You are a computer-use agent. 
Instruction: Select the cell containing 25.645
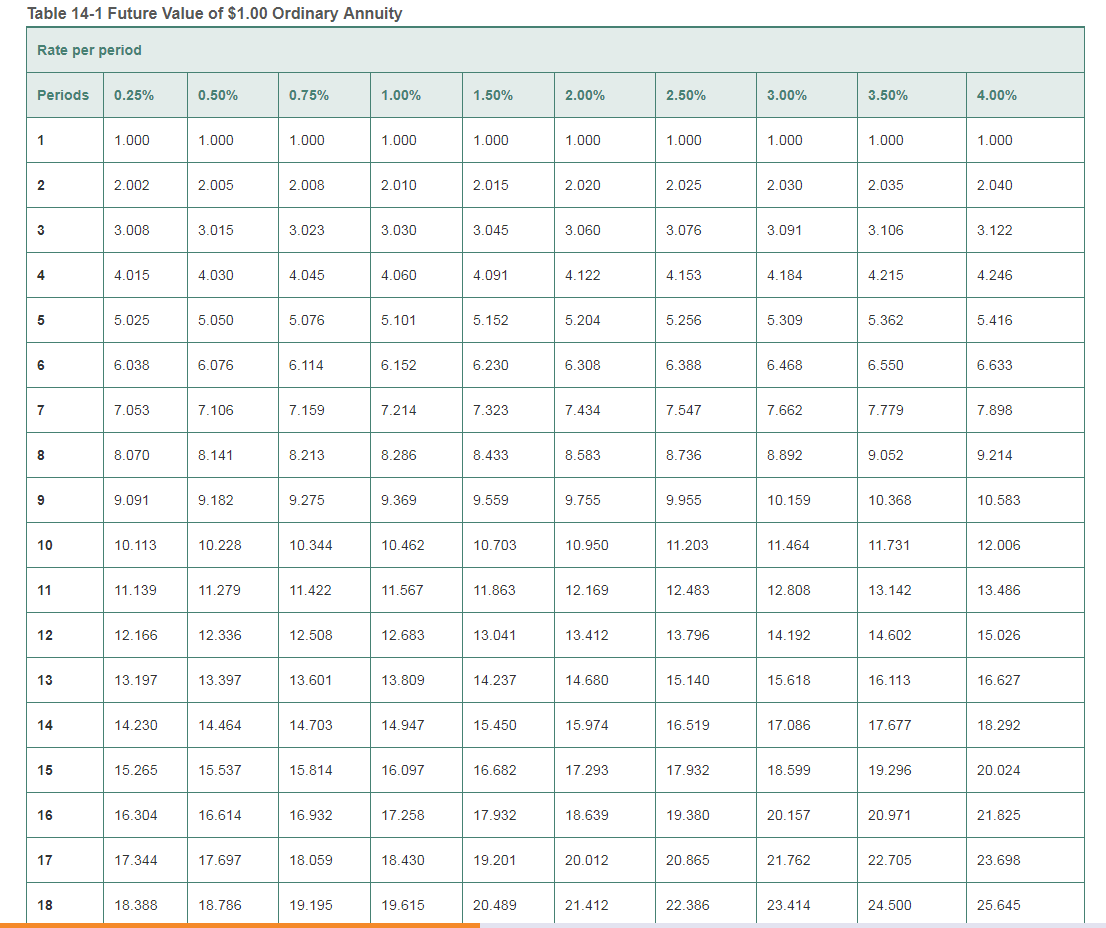pyautogui.click(x=998, y=905)
